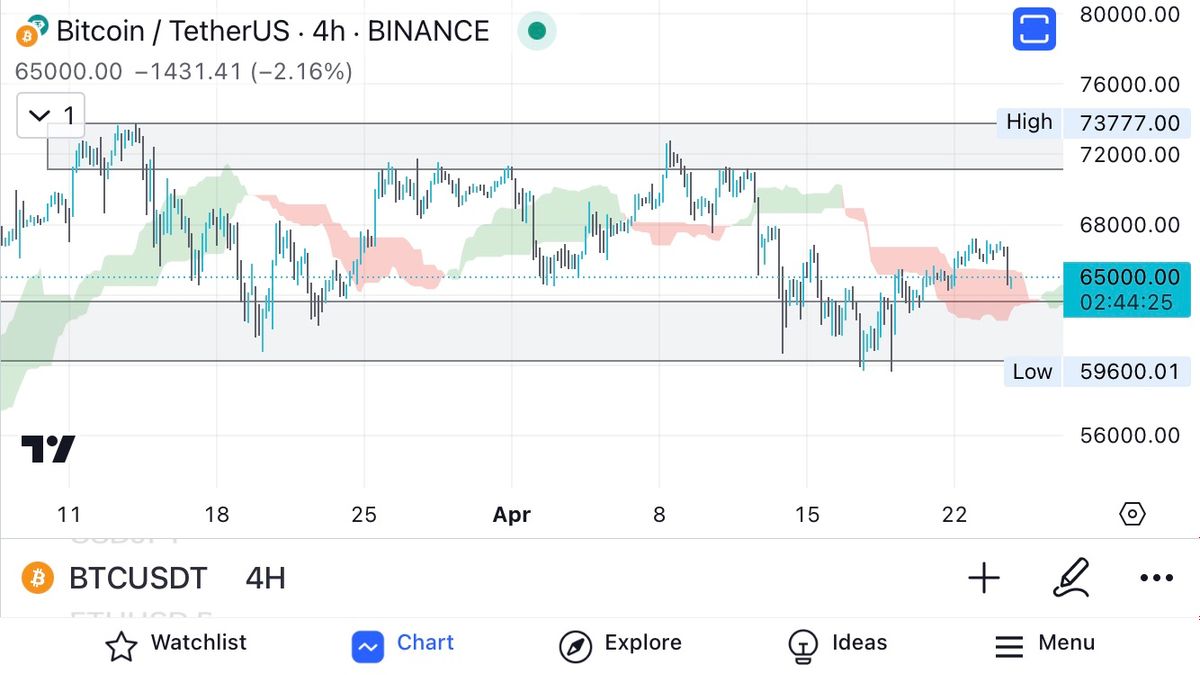Open chart settings hexagon icon
1200x675 pixels.
tap(1132, 515)
